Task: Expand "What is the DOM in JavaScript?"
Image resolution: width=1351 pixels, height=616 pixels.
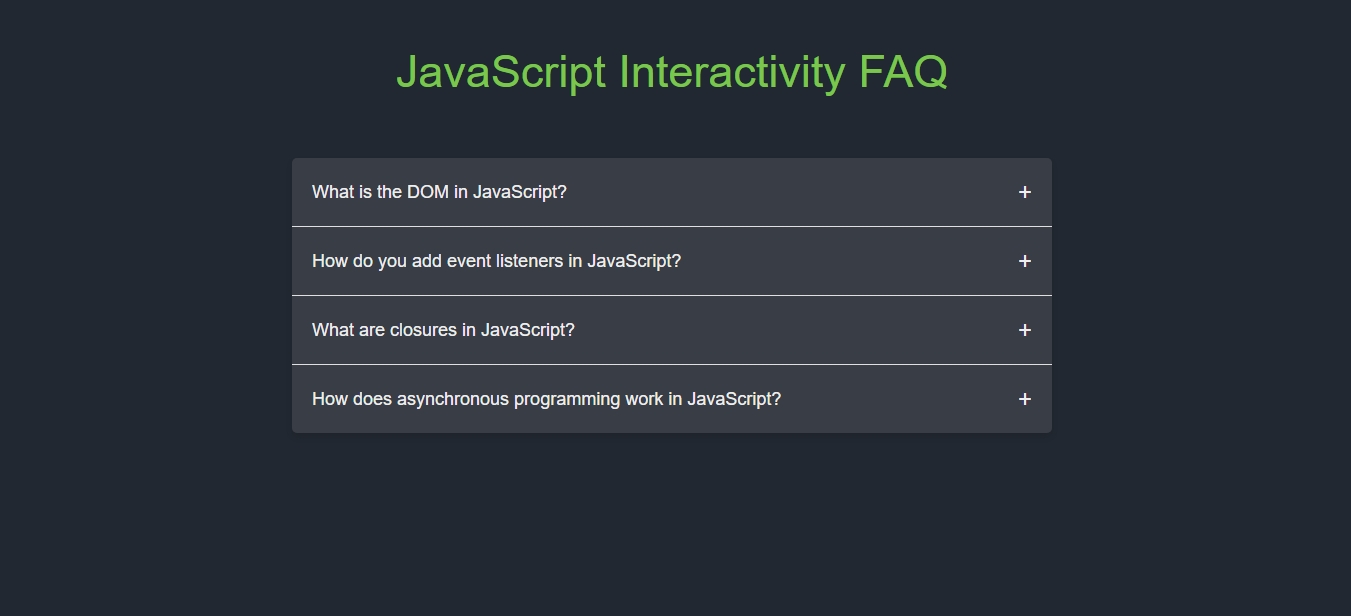Action: point(439,192)
